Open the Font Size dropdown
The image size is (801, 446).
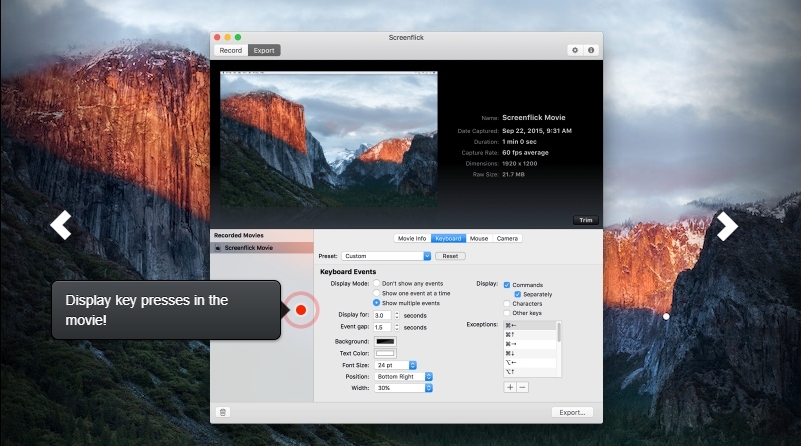(396, 365)
